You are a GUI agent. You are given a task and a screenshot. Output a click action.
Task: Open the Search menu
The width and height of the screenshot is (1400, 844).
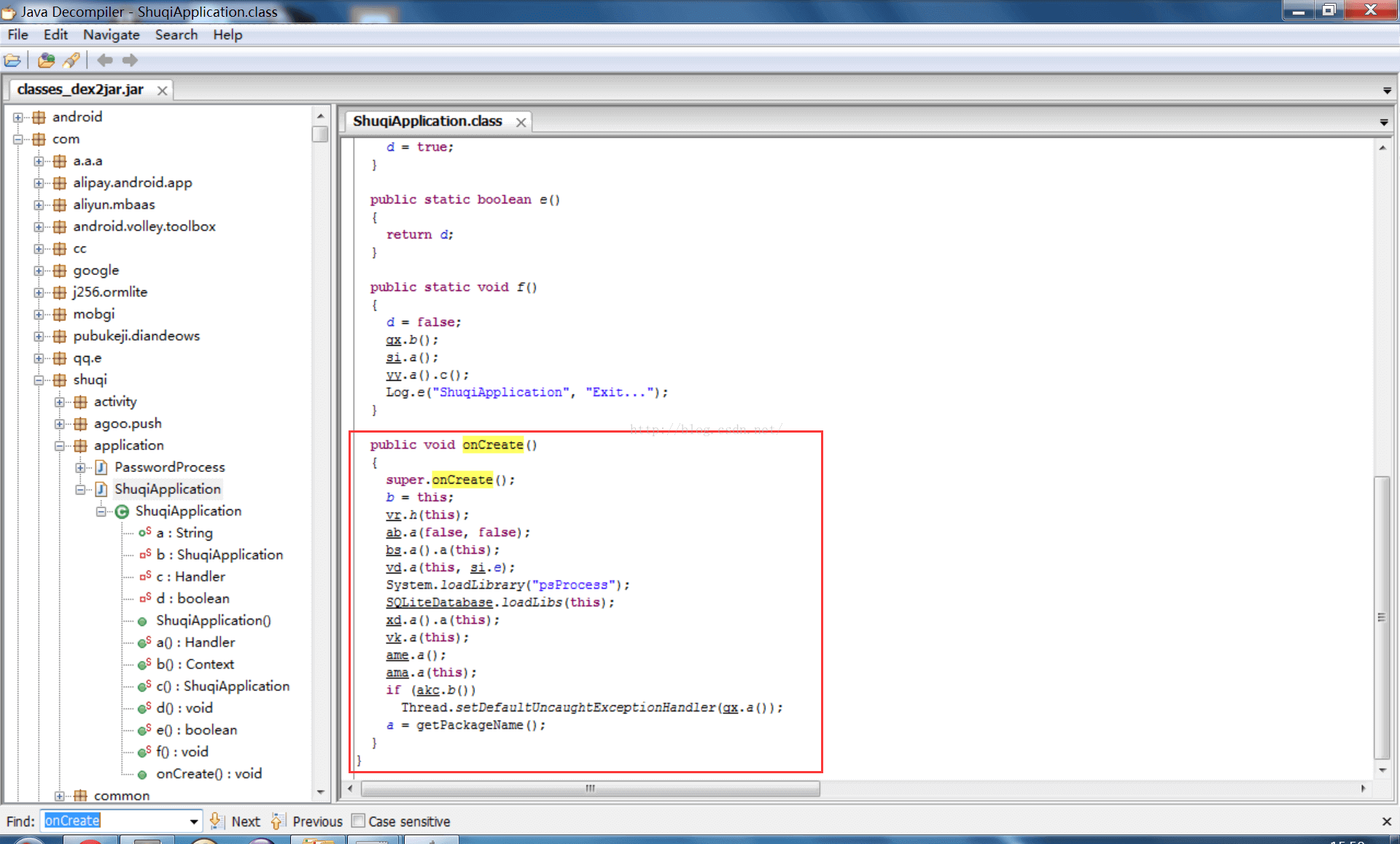(x=176, y=34)
